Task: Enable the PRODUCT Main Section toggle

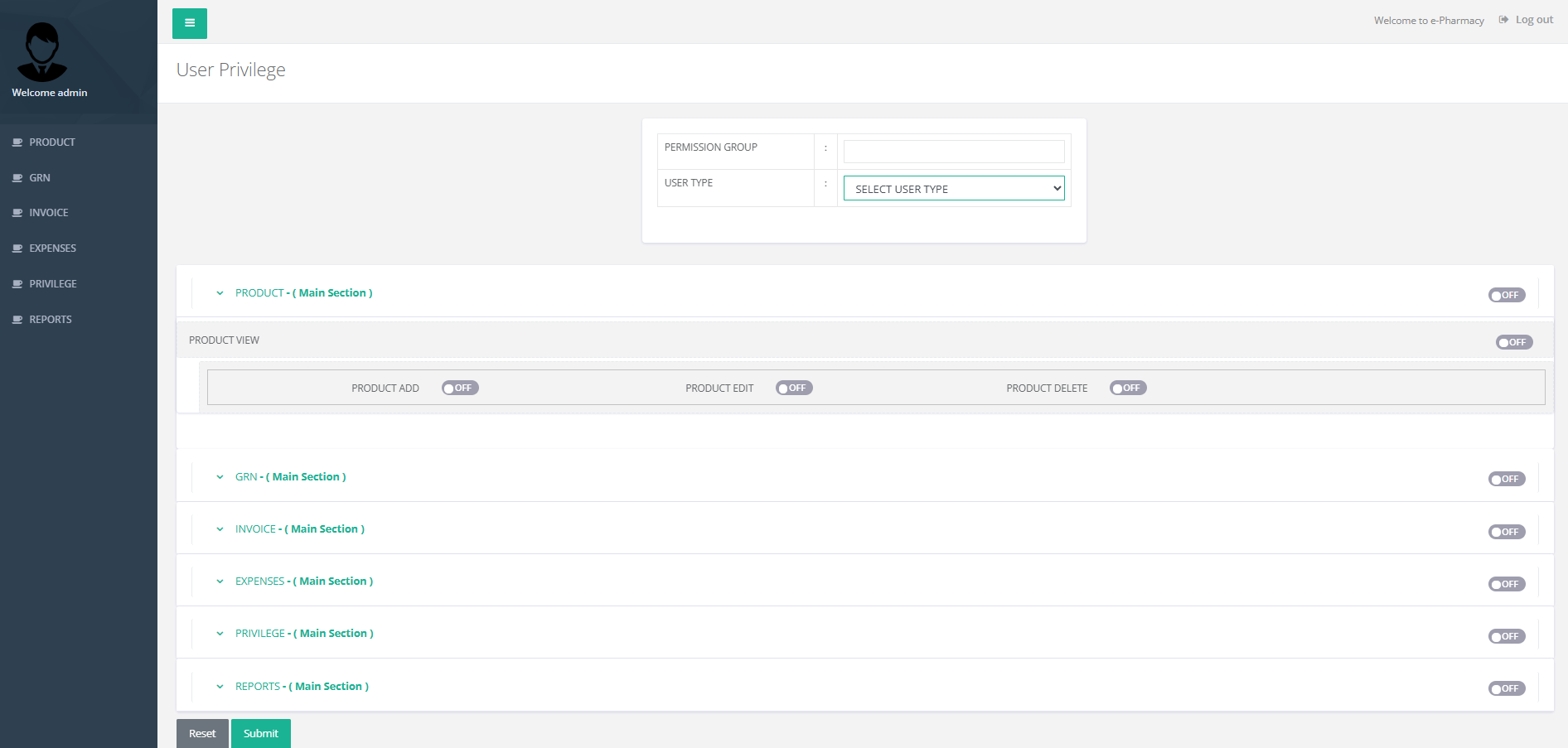Action: tap(1506, 294)
